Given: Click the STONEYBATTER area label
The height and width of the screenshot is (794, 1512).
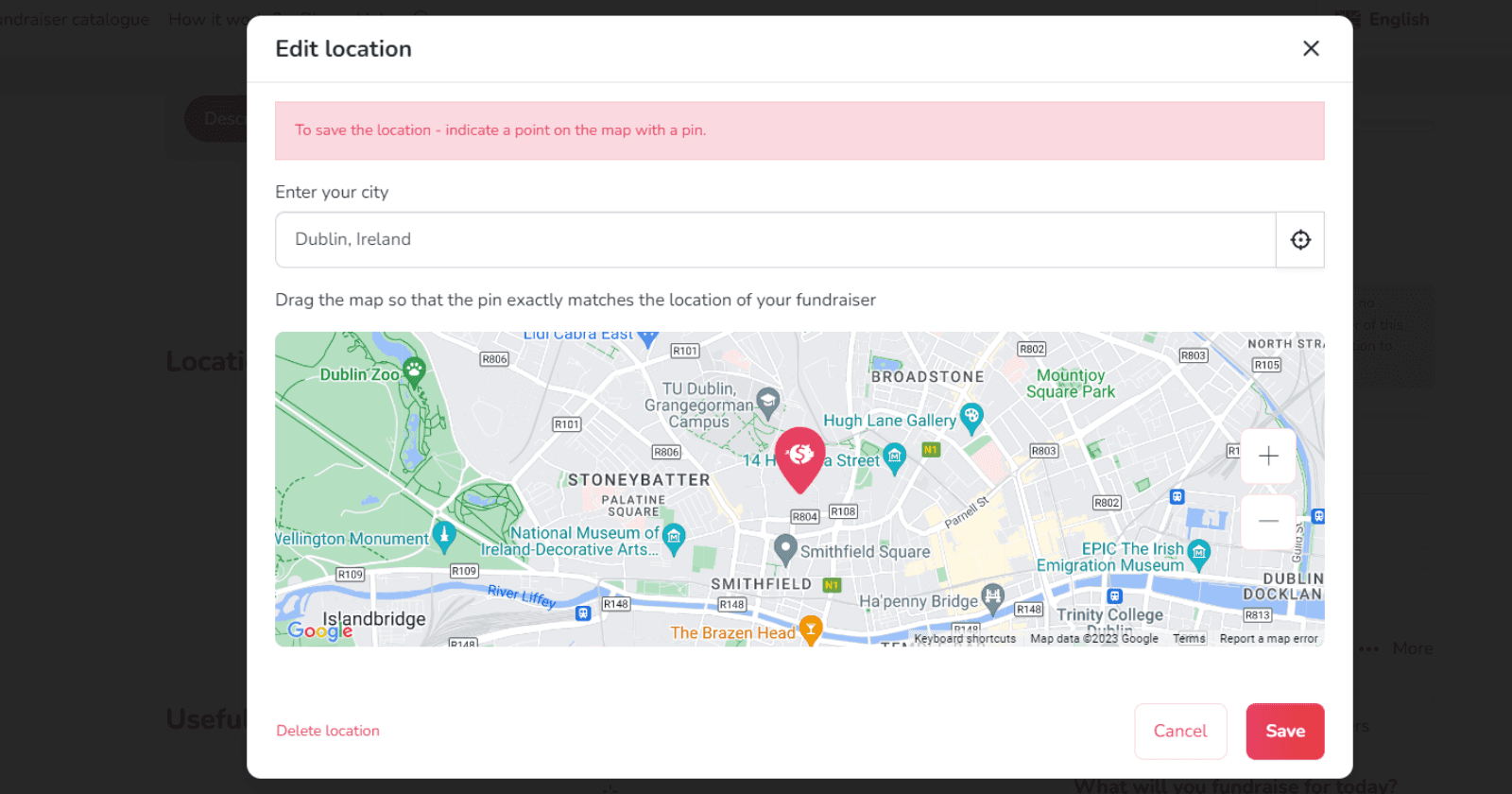Looking at the screenshot, I should 639,480.
